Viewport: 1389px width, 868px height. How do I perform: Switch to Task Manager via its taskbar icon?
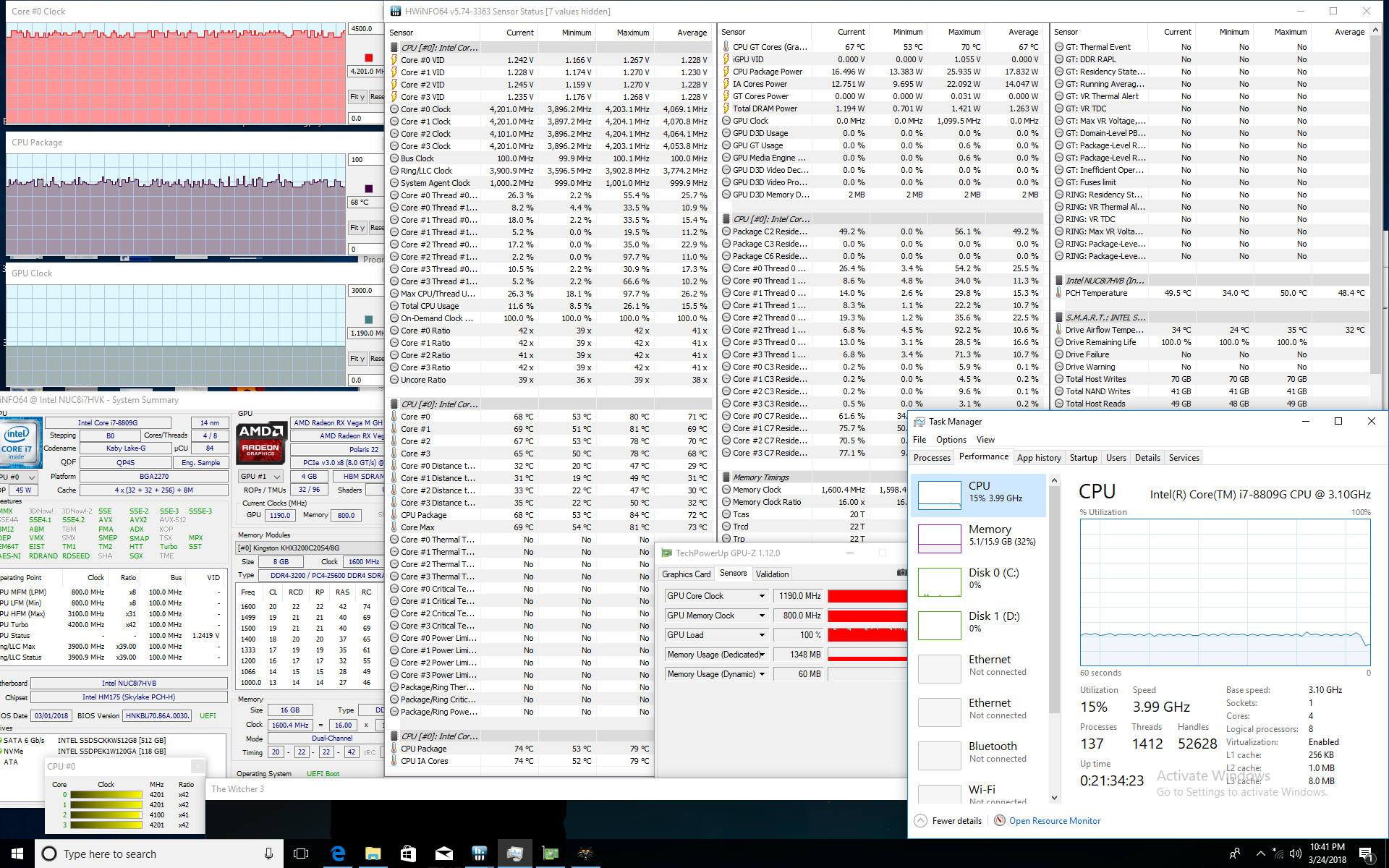pyautogui.click(x=514, y=854)
